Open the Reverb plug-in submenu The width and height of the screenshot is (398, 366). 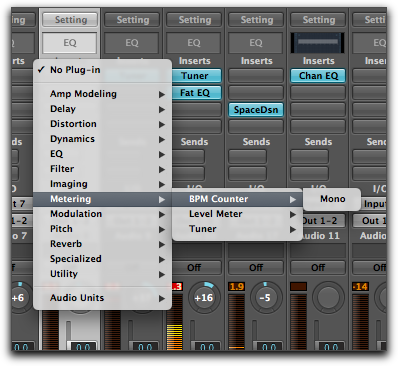[x=102, y=244]
